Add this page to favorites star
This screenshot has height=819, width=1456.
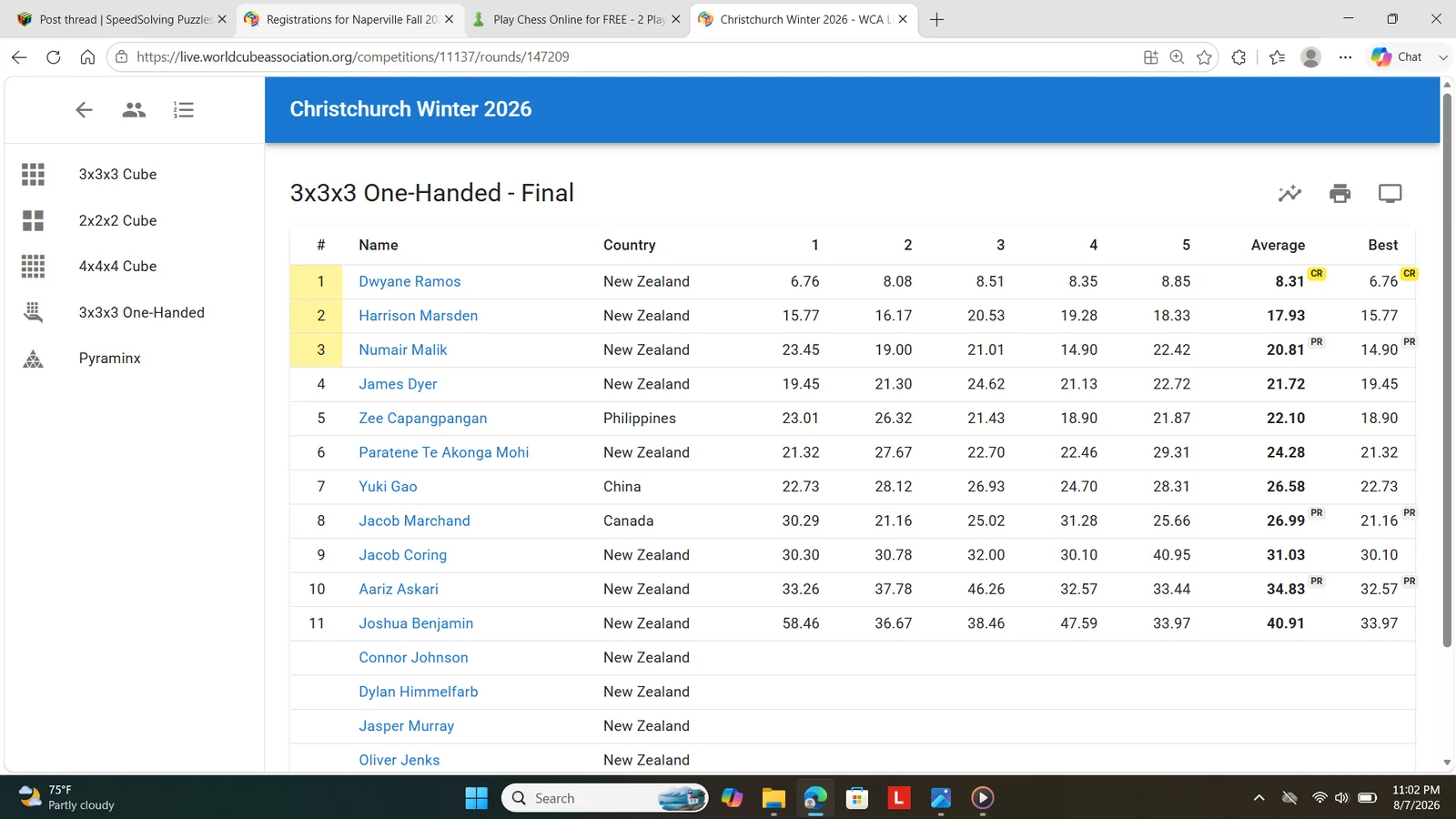tap(1204, 57)
